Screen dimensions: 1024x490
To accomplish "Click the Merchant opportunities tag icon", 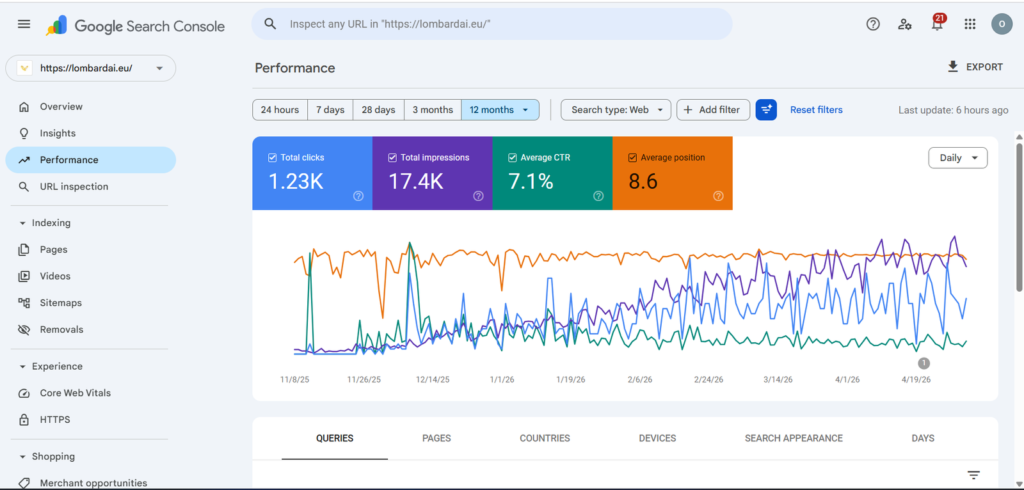I will [x=24, y=483].
